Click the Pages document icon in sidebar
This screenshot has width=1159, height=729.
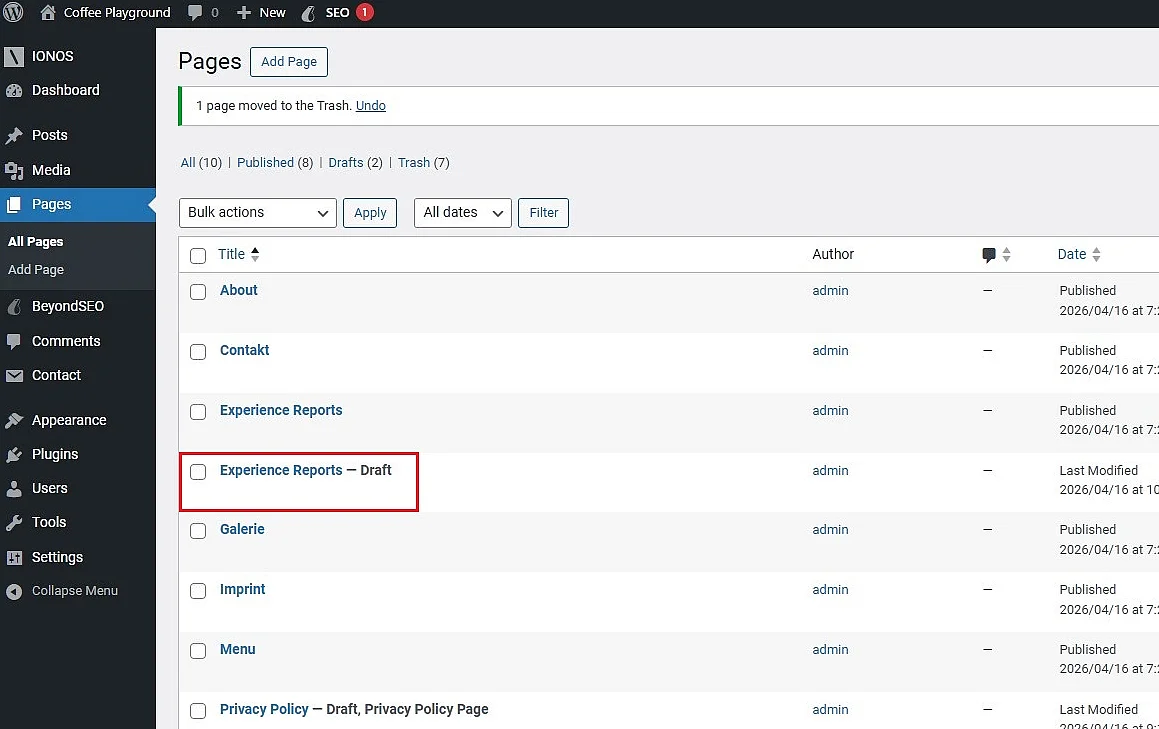click(x=14, y=204)
